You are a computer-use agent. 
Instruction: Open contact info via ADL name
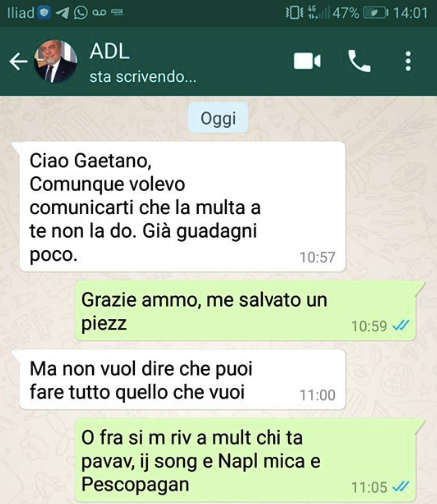pyautogui.click(x=109, y=52)
